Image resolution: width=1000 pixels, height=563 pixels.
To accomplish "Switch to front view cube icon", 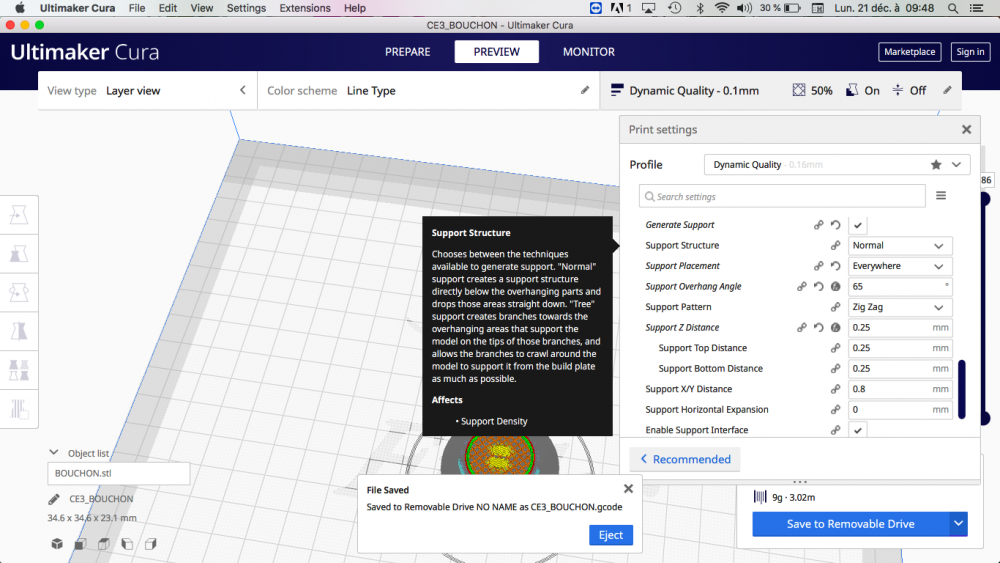I will [x=80, y=544].
